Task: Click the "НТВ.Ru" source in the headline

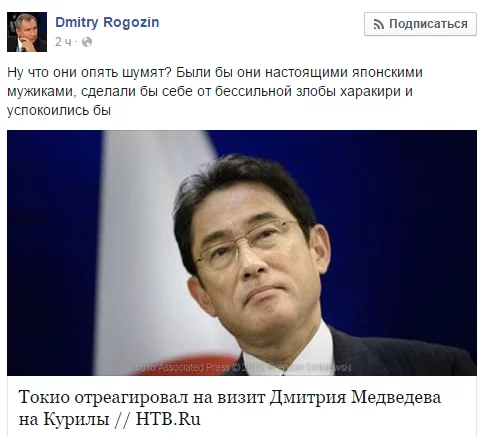Action: click(168, 419)
